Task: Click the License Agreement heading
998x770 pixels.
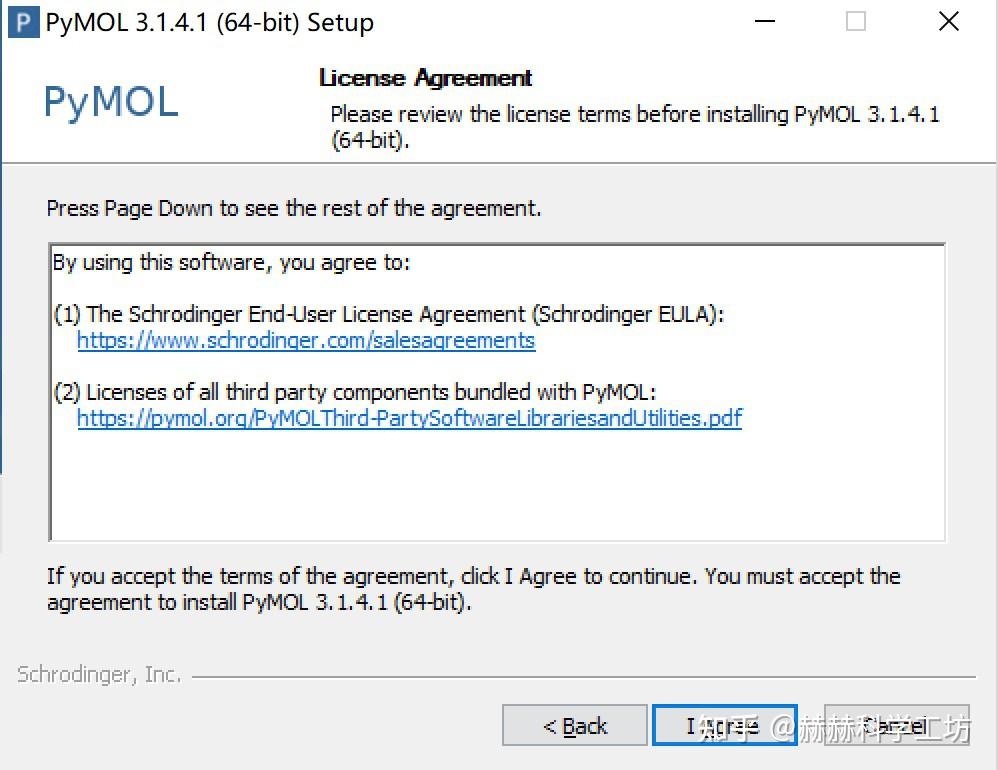Action: pos(425,78)
